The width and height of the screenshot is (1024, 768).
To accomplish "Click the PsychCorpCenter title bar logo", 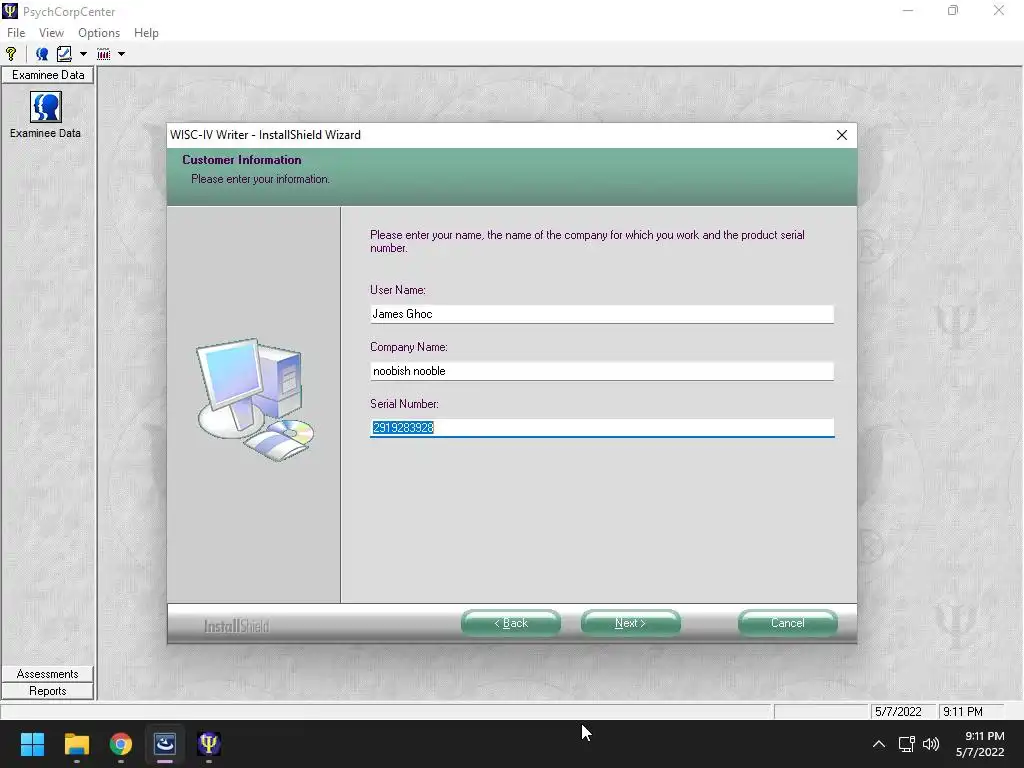I will 10,11.
